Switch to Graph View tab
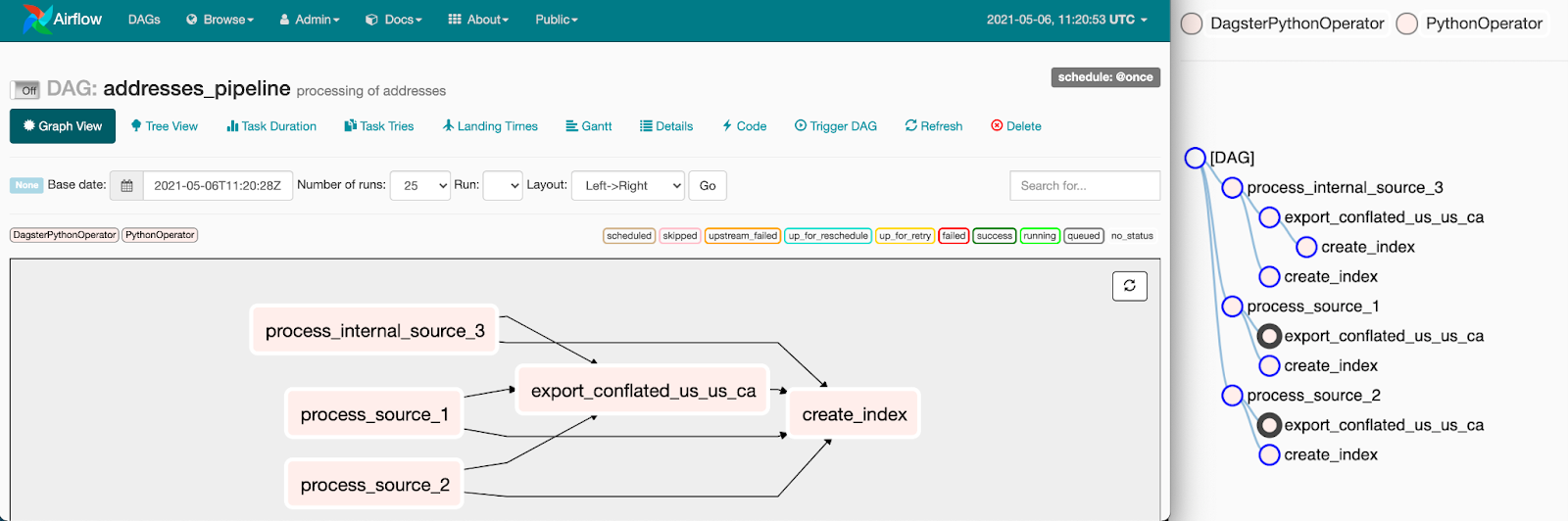The image size is (1568, 521). click(63, 126)
